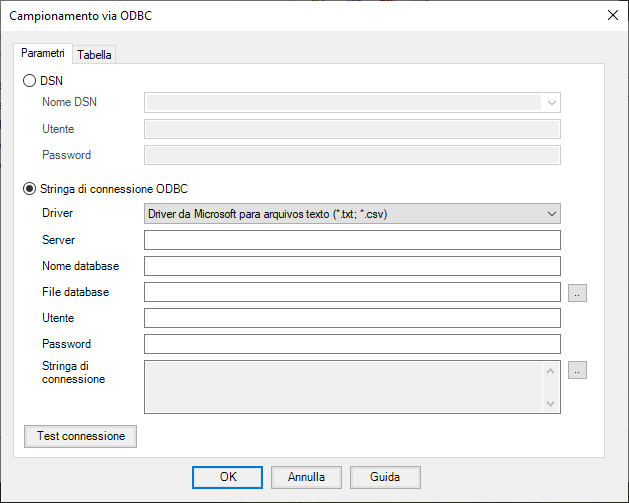Select the DSN radio button
The width and height of the screenshot is (629, 503).
(x=30, y=80)
